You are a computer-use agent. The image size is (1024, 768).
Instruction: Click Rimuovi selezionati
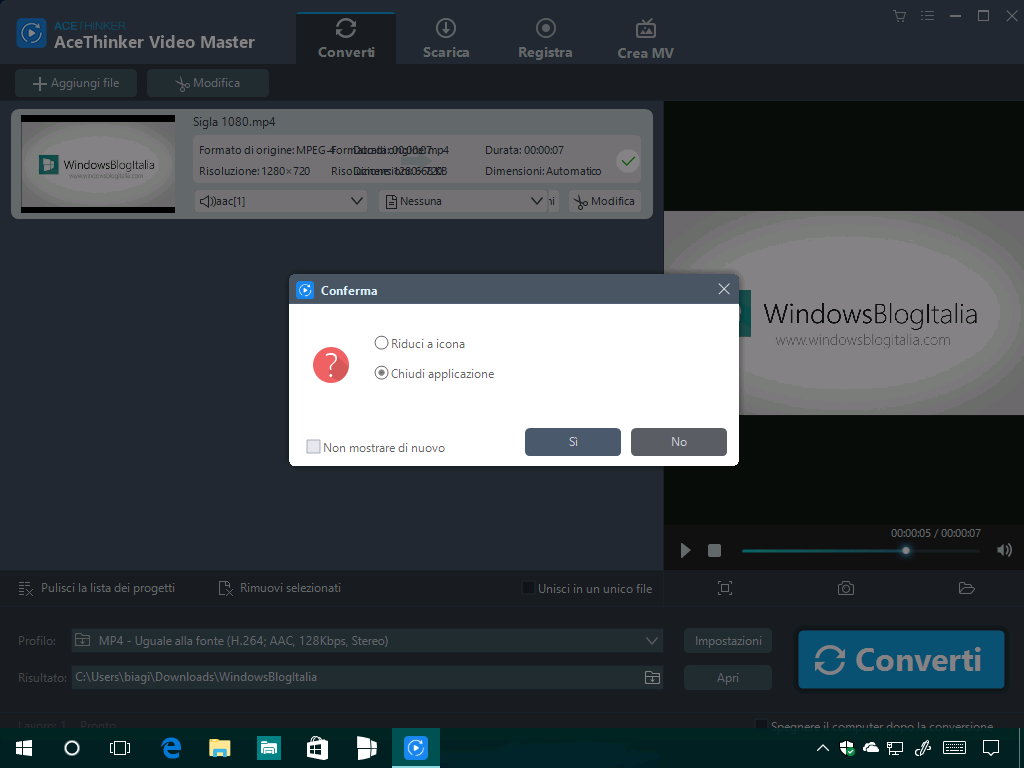[280, 588]
